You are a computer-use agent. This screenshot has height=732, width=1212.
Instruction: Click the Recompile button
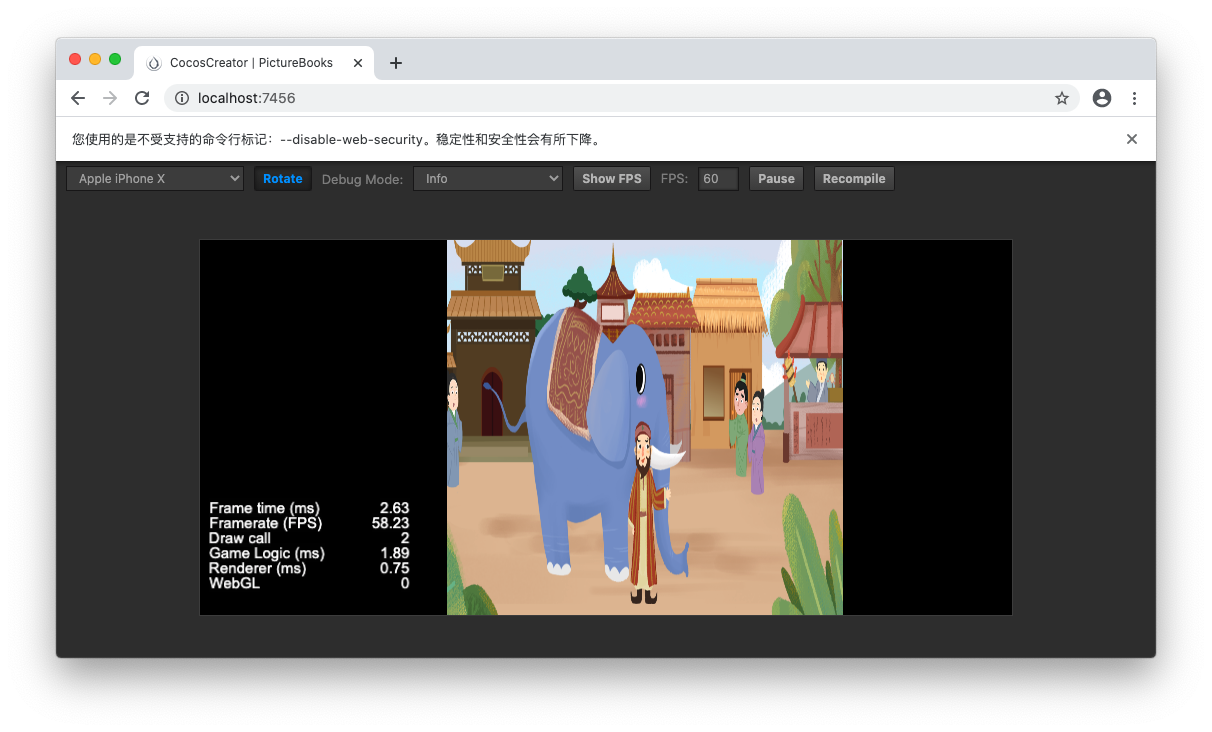[854, 179]
